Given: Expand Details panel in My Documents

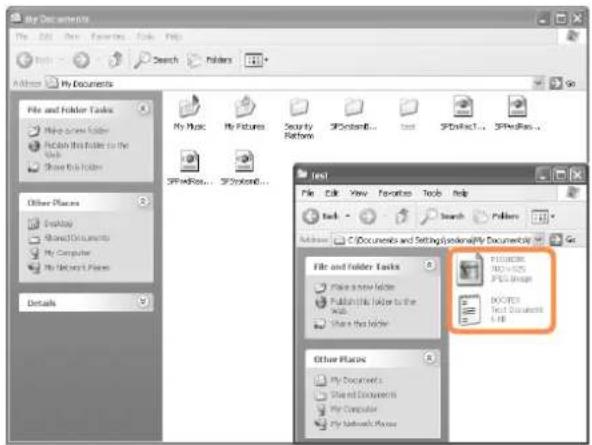Looking at the screenshot, I should point(143,302).
